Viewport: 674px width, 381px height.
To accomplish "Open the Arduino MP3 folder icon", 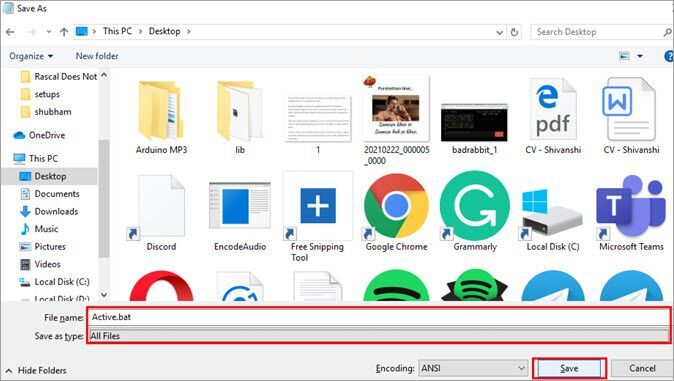I will (x=161, y=111).
